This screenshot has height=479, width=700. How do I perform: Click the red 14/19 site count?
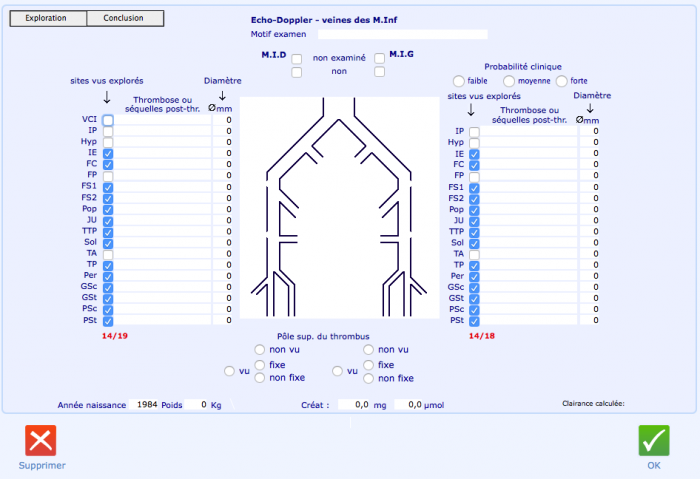point(115,336)
